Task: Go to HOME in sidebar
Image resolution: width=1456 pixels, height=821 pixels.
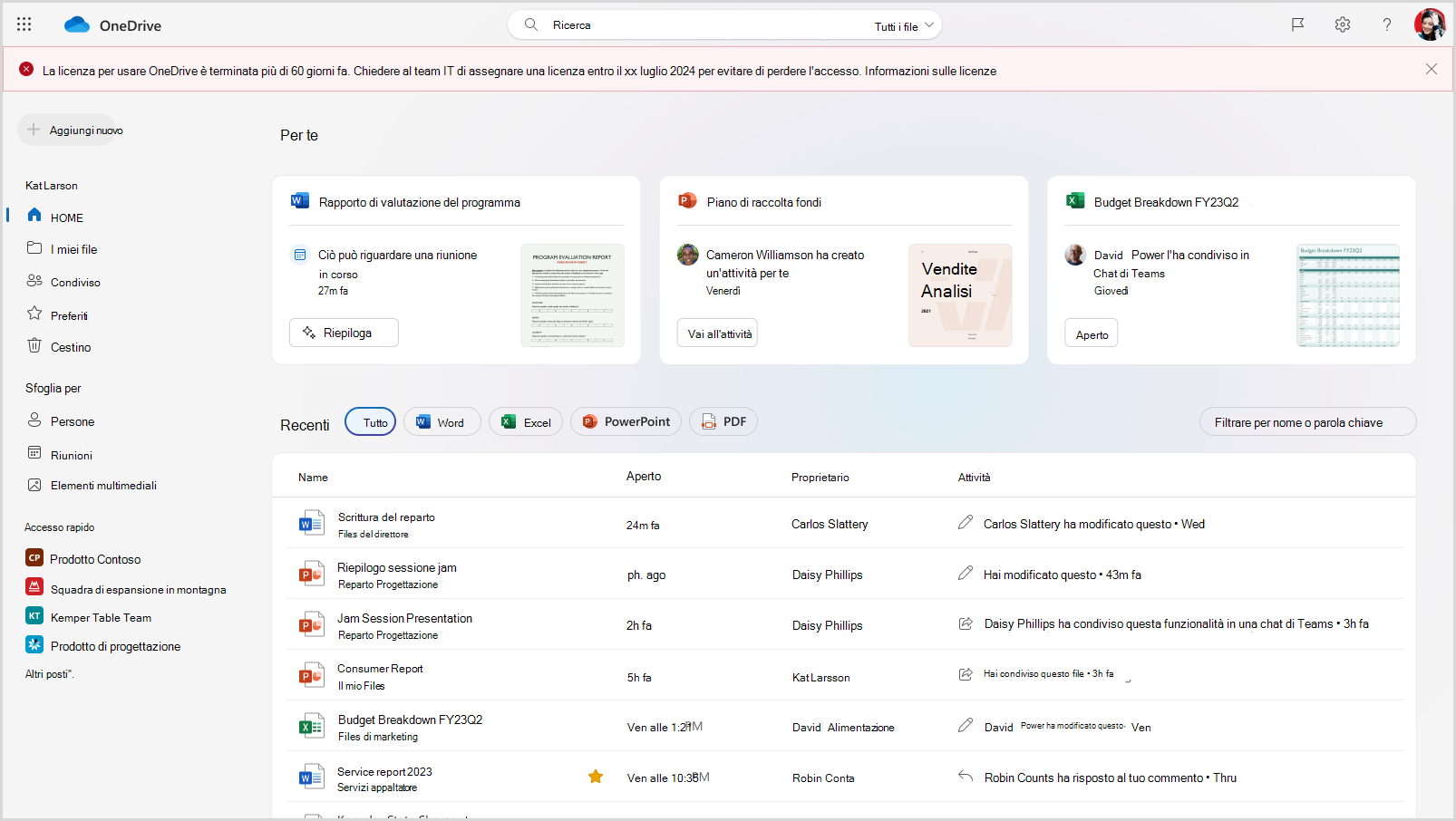Action: coord(55,217)
